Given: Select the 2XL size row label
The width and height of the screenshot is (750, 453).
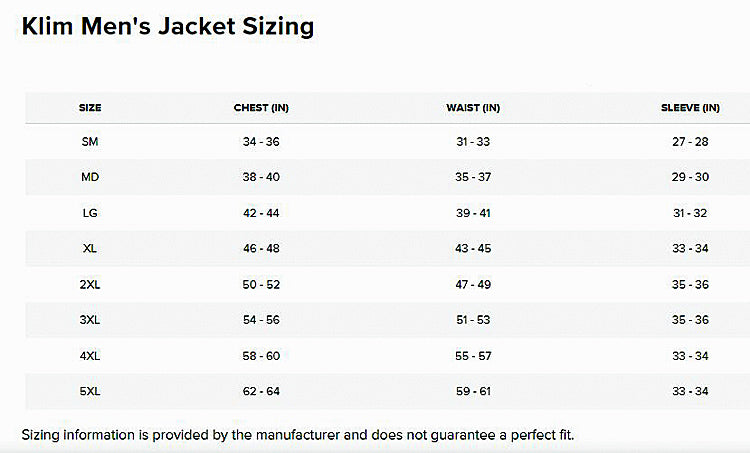Looking at the screenshot, I should [90, 285].
